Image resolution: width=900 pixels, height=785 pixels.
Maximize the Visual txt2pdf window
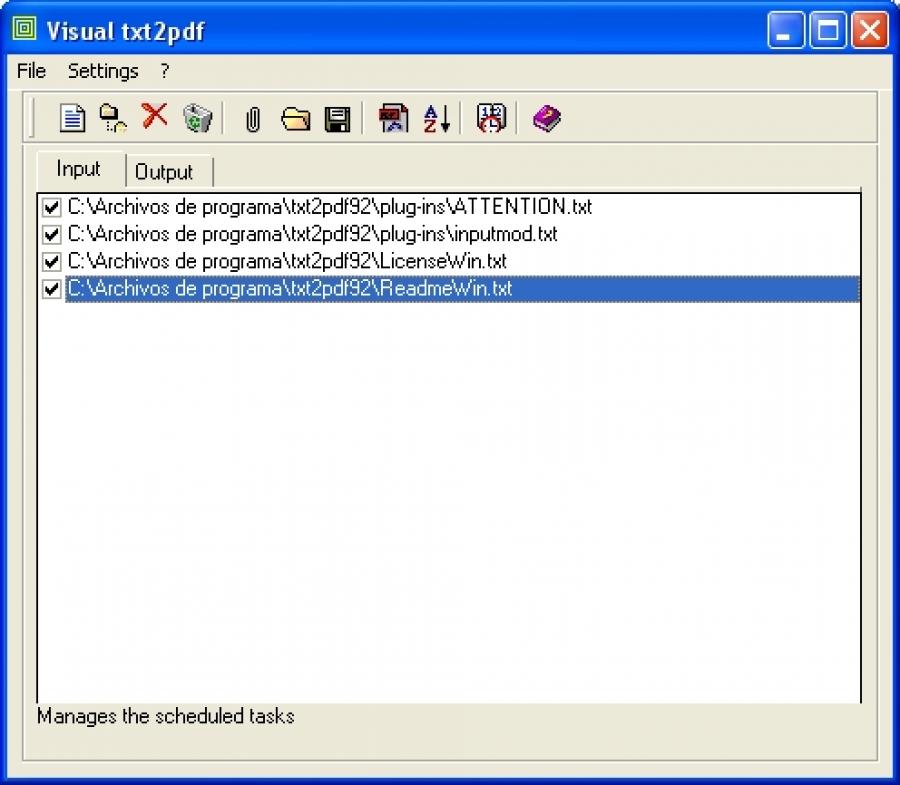828,29
